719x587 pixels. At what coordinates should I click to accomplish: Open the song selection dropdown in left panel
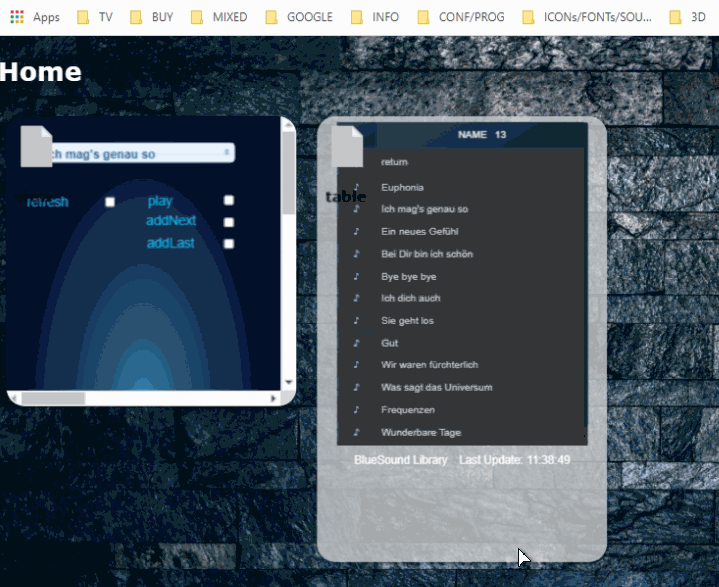point(142,153)
